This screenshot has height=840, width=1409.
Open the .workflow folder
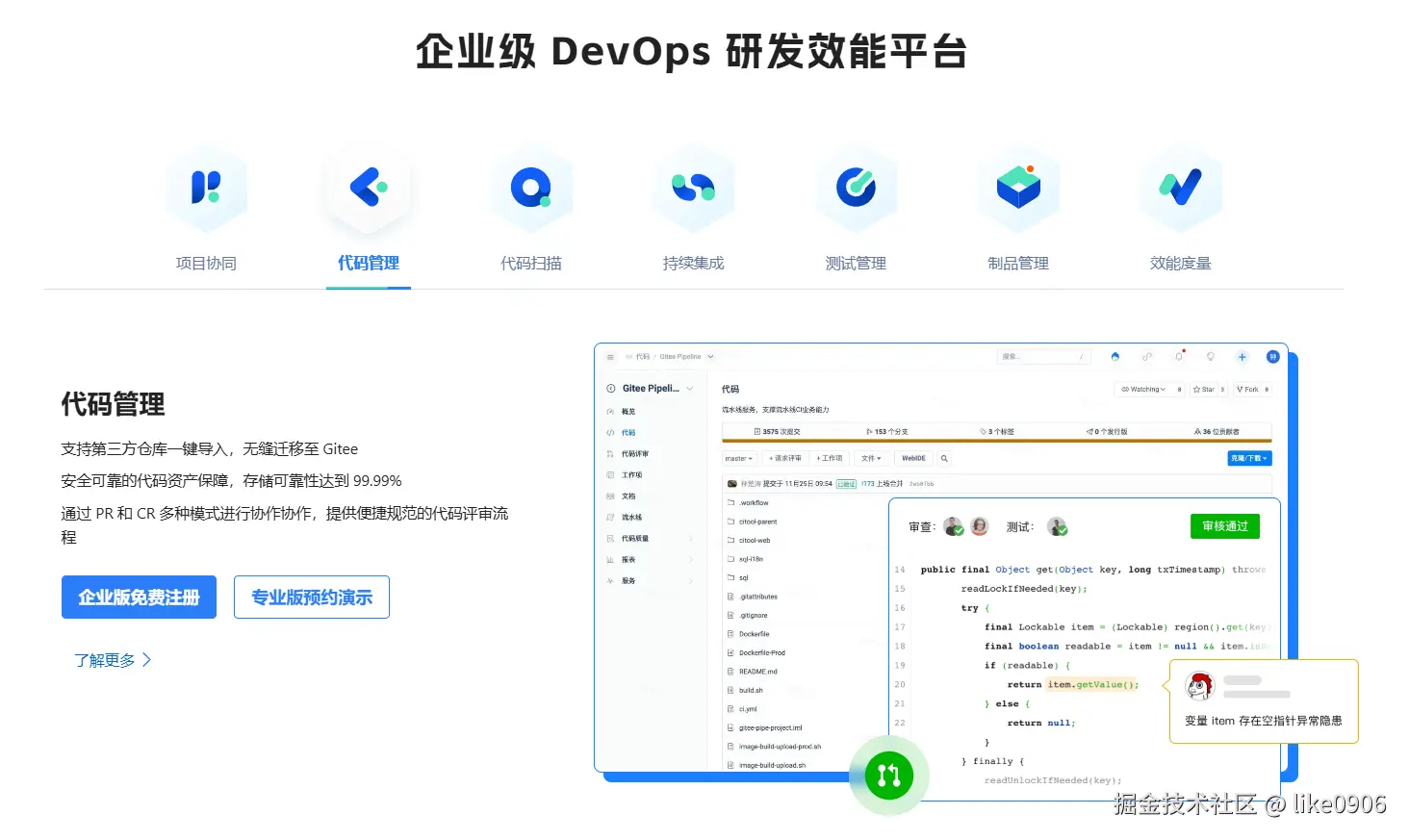coord(754,503)
